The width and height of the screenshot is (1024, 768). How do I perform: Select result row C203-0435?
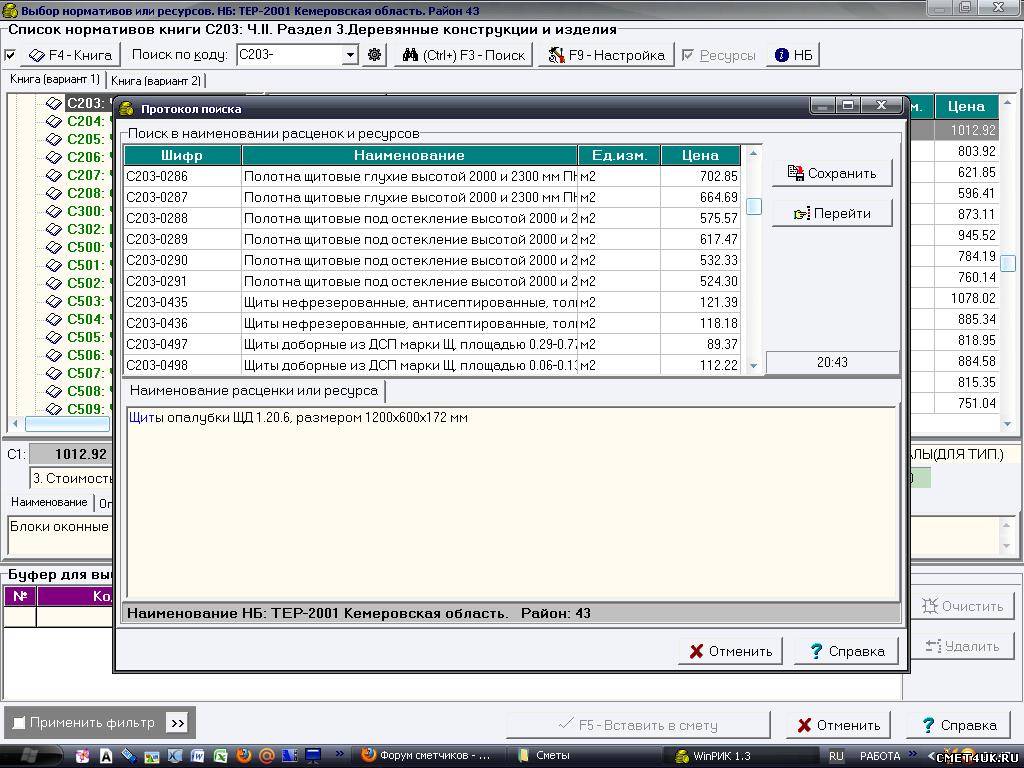tap(432, 302)
